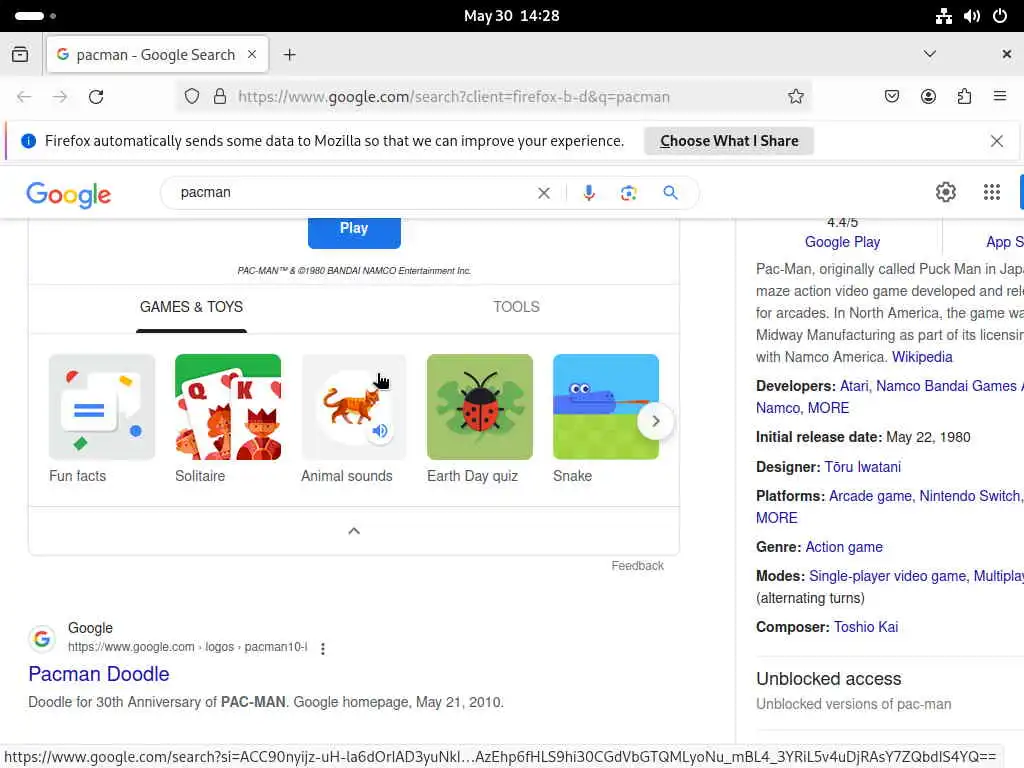Click the Nintendo Switch platform link

(x=969, y=496)
